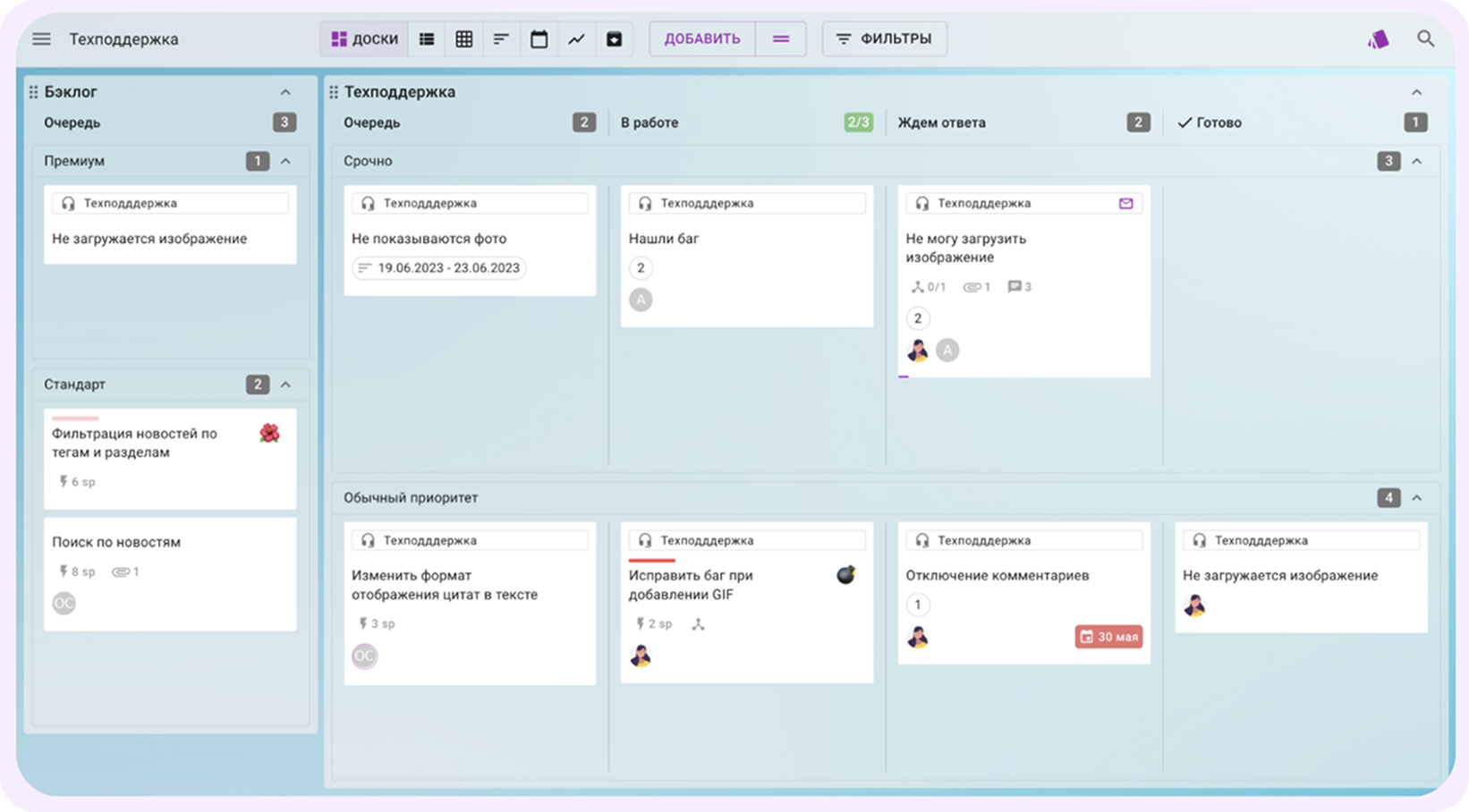Screen dimensions: 1469x812
Task: Collapse the 'Бэклог' board
Action: (285, 91)
